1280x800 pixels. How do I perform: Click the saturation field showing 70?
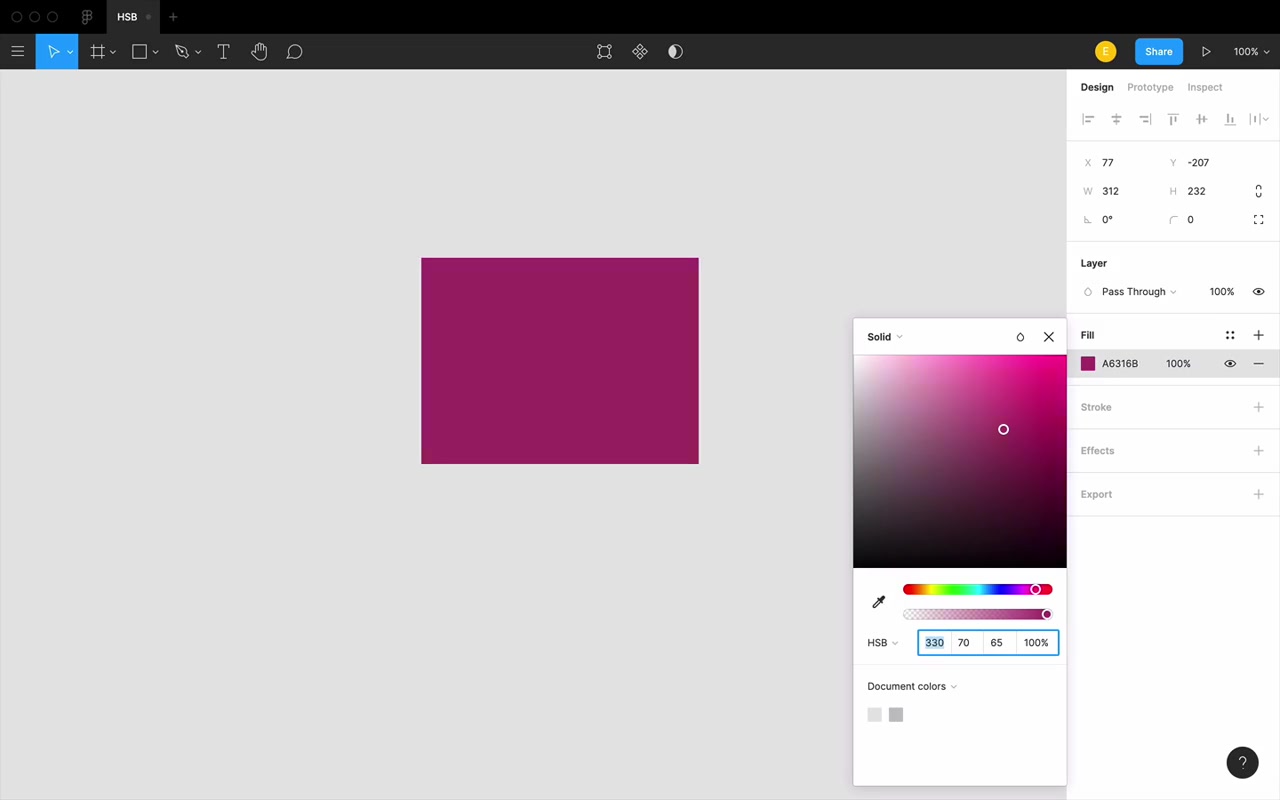[967, 643]
